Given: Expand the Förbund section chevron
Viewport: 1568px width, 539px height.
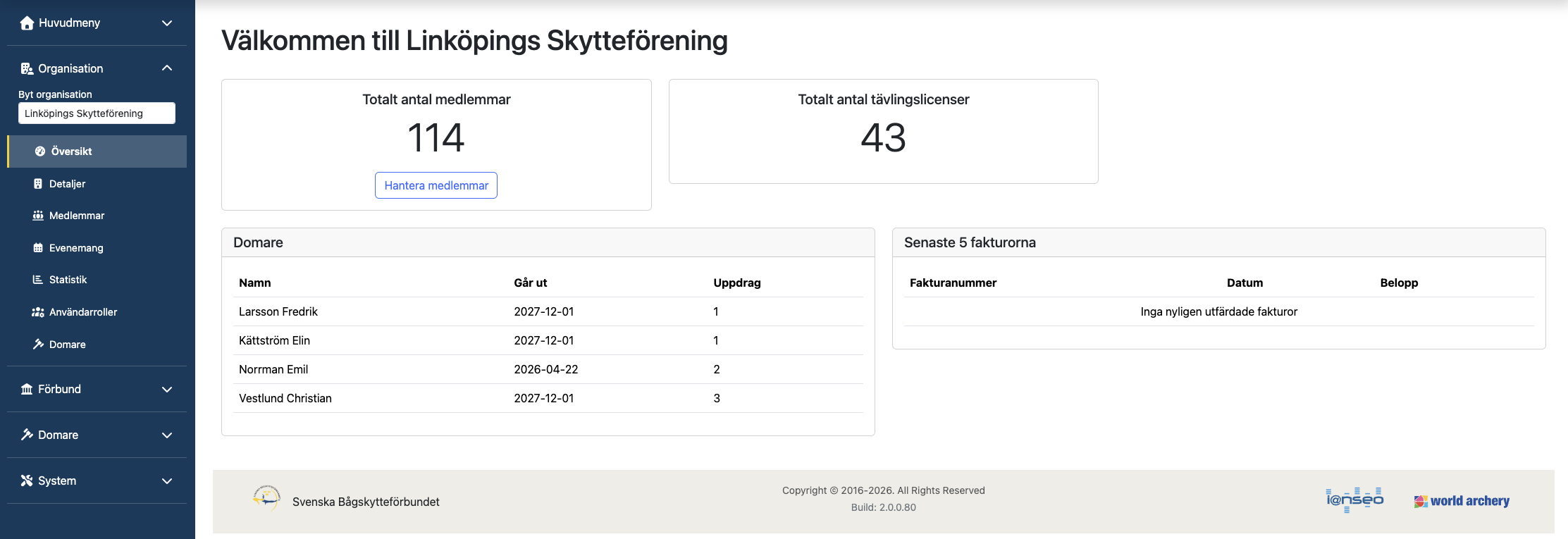Looking at the screenshot, I should (x=167, y=390).
